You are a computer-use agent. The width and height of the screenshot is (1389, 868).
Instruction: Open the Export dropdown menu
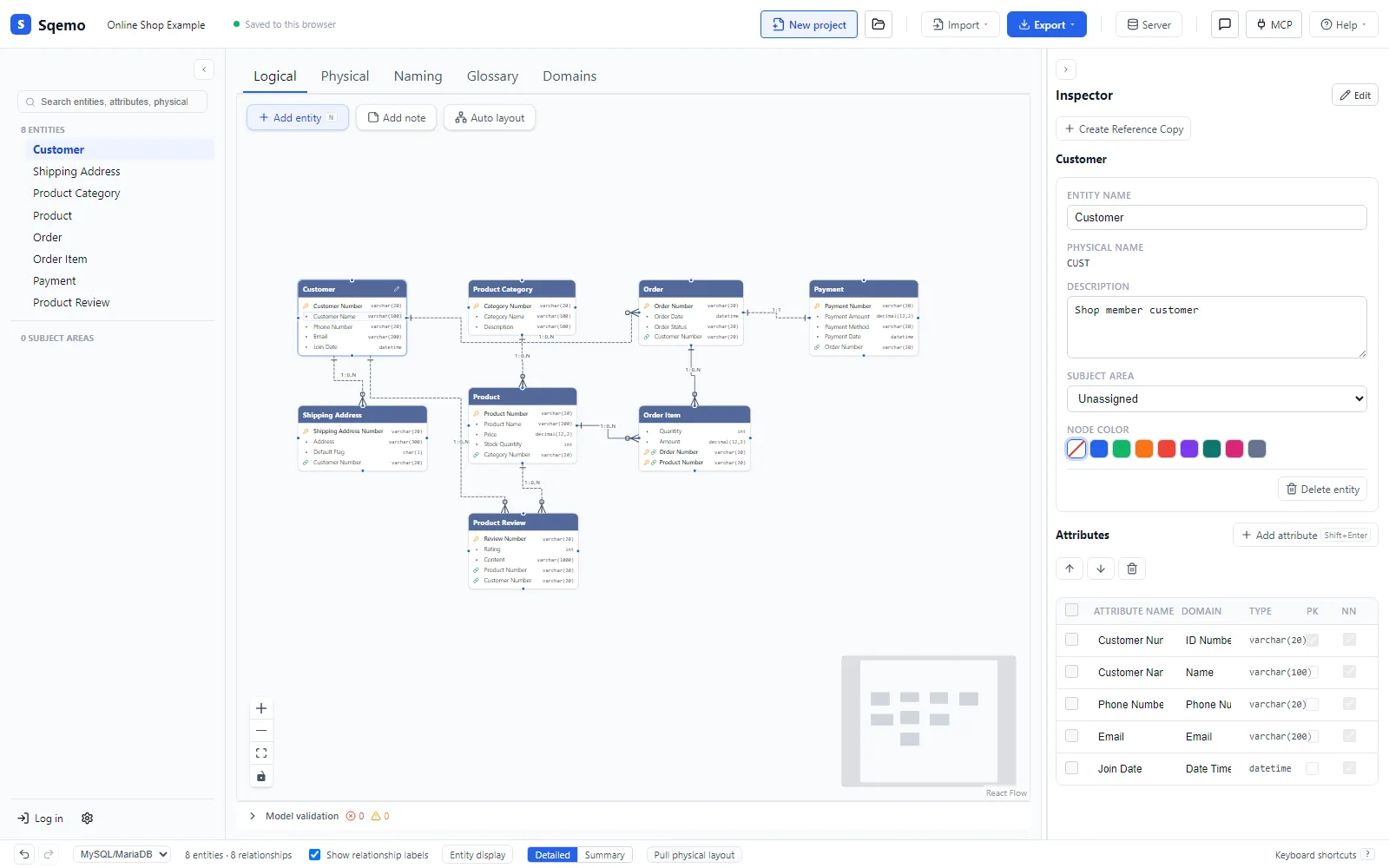(1047, 24)
